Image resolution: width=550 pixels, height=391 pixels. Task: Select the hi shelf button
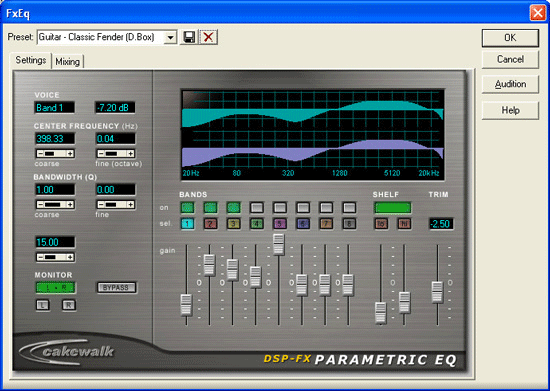coord(404,224)
